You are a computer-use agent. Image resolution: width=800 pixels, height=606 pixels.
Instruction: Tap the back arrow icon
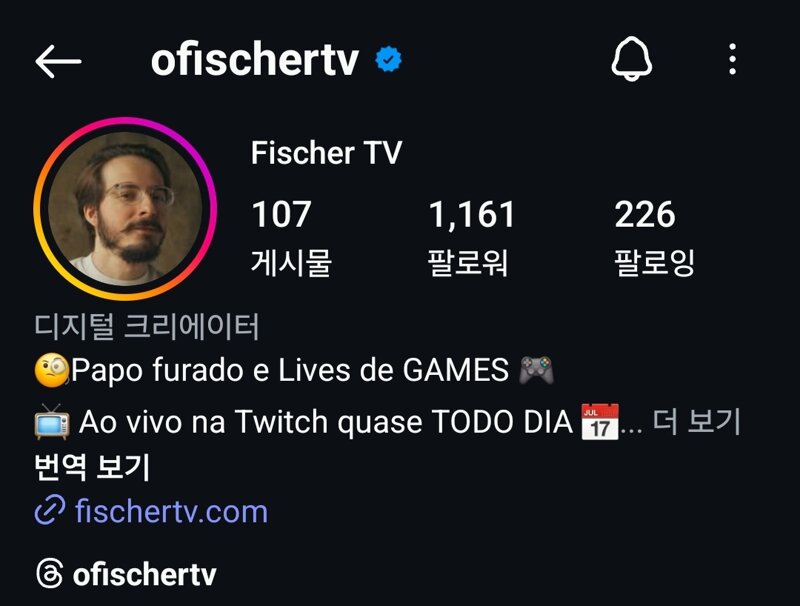(58, 61)
